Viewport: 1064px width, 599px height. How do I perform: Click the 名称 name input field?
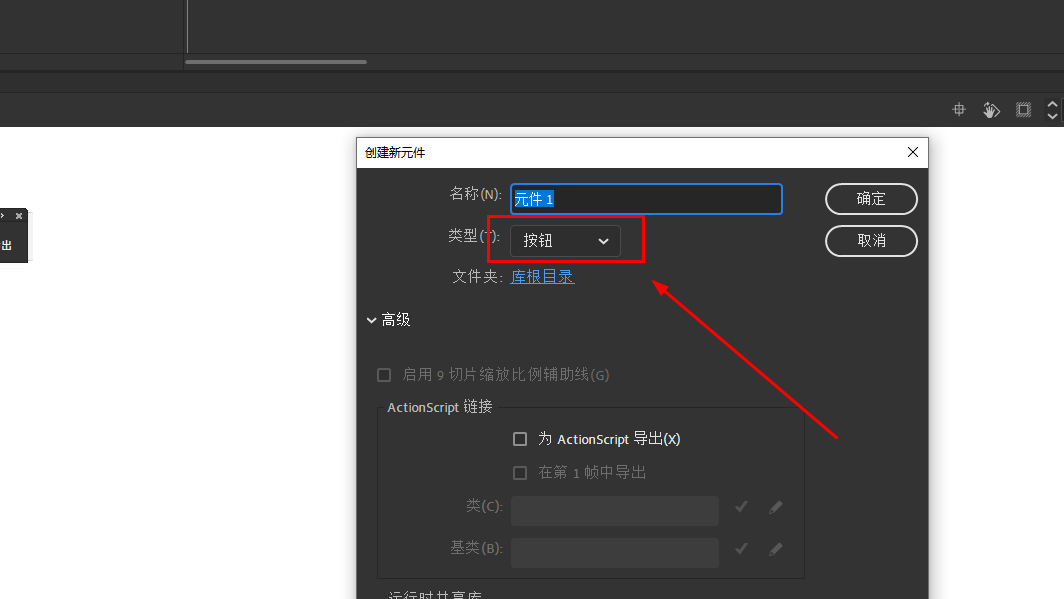pyautogui.click(x=646, y=199)
